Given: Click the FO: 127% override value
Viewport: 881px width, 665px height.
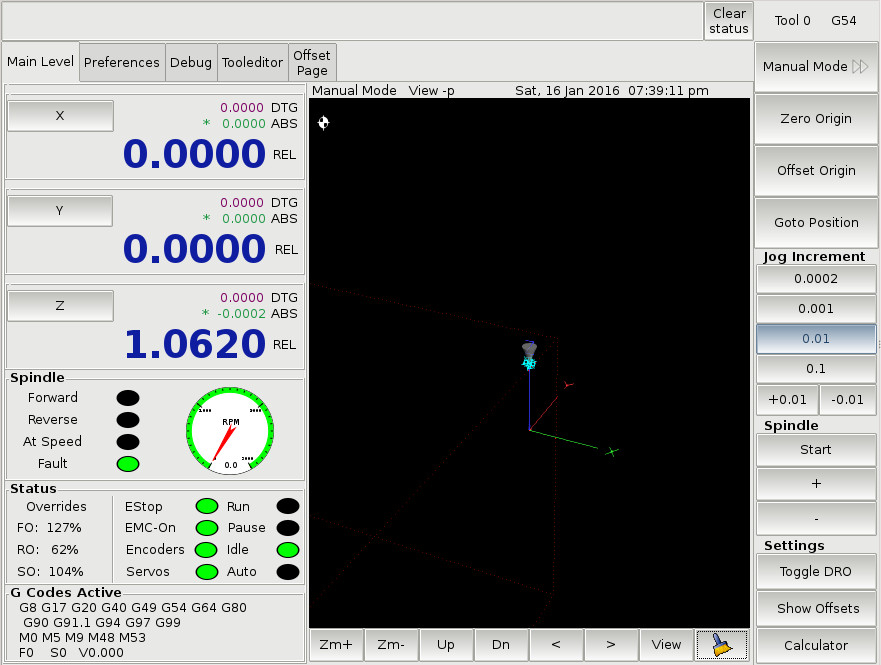Looking at the screenshot, I should point(49,528).
